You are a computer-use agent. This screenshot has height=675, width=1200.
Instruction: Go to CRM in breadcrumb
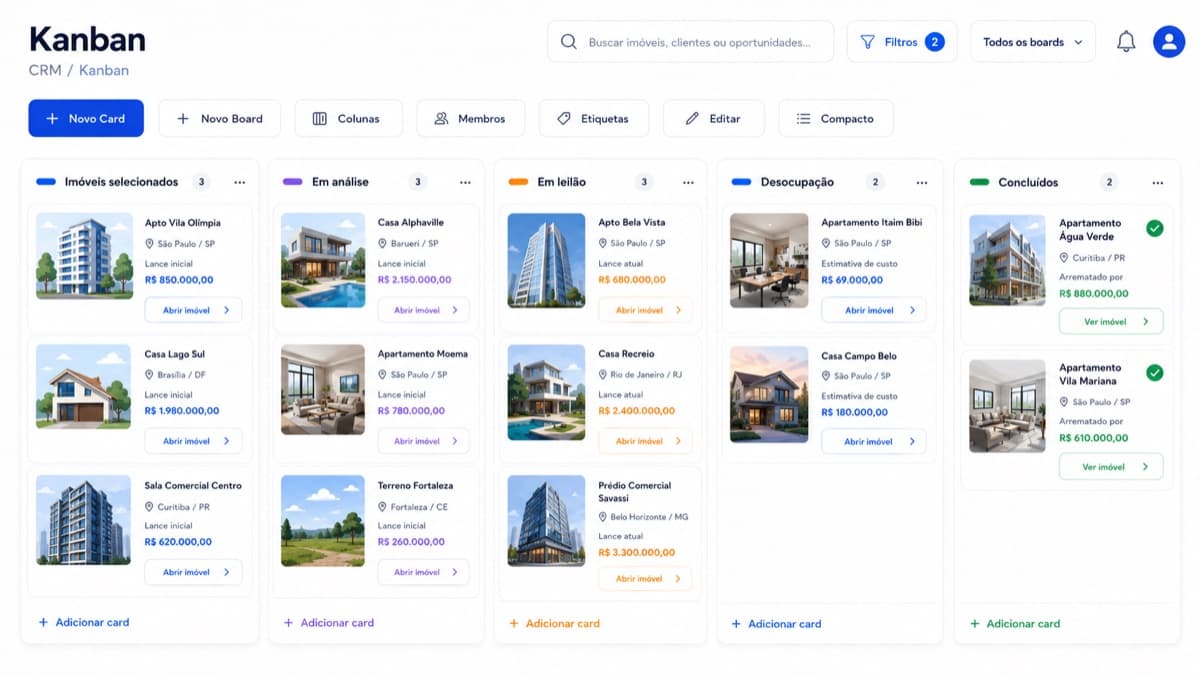pos(45,70)
